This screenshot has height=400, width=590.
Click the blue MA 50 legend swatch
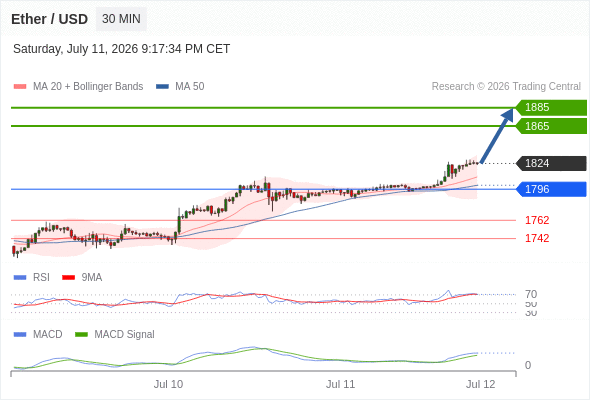tap(162, 87)
